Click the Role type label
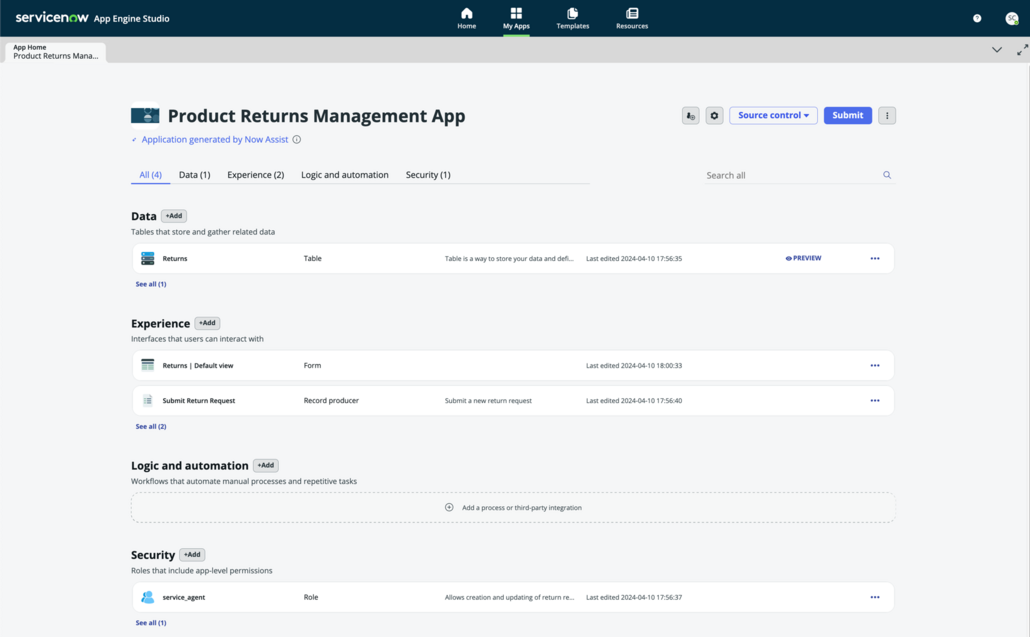Image resolution: width=1030 pixels, height=637 pixels. tap(311, 598)
